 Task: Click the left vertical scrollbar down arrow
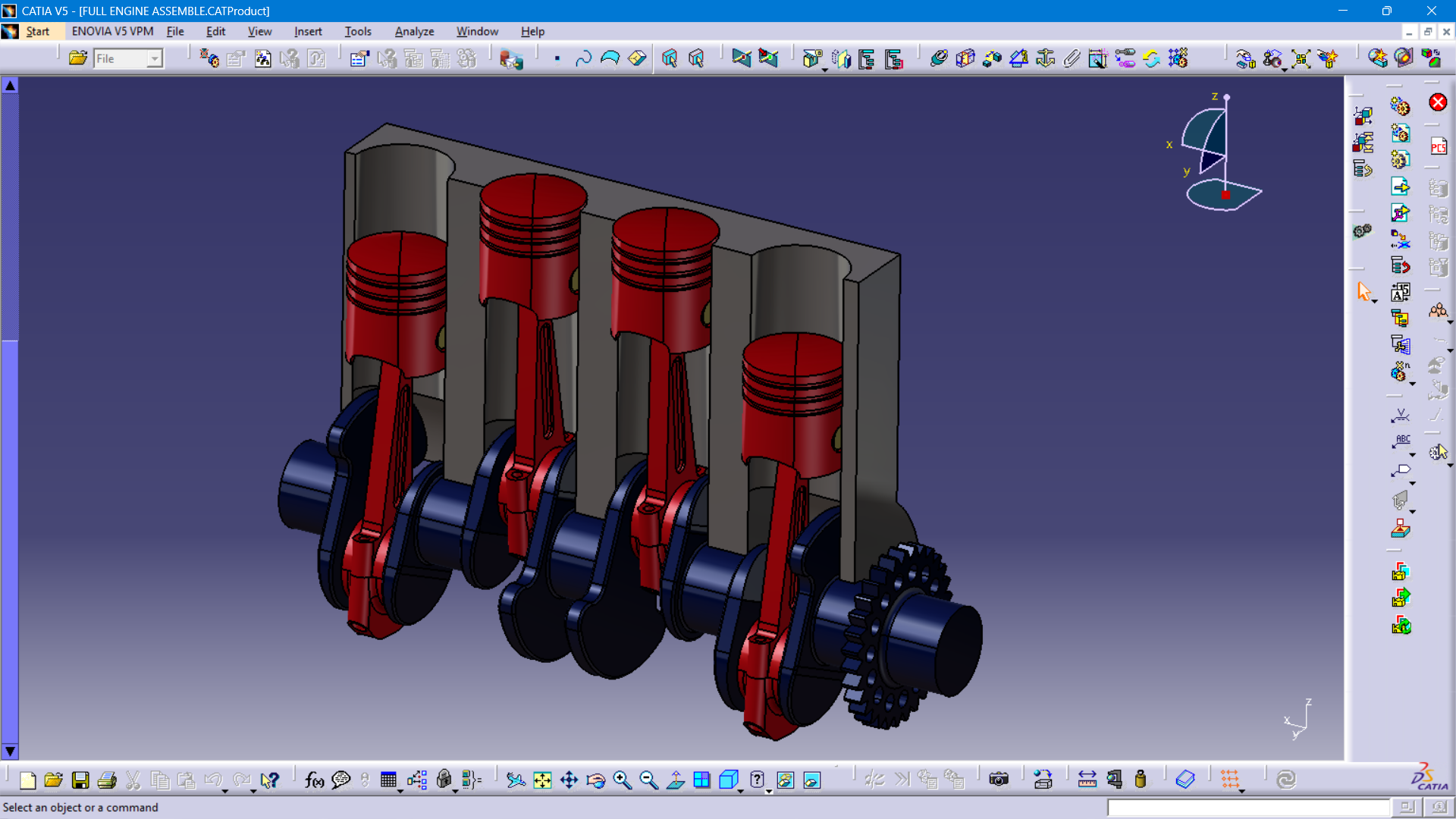(x=10, y=752)
